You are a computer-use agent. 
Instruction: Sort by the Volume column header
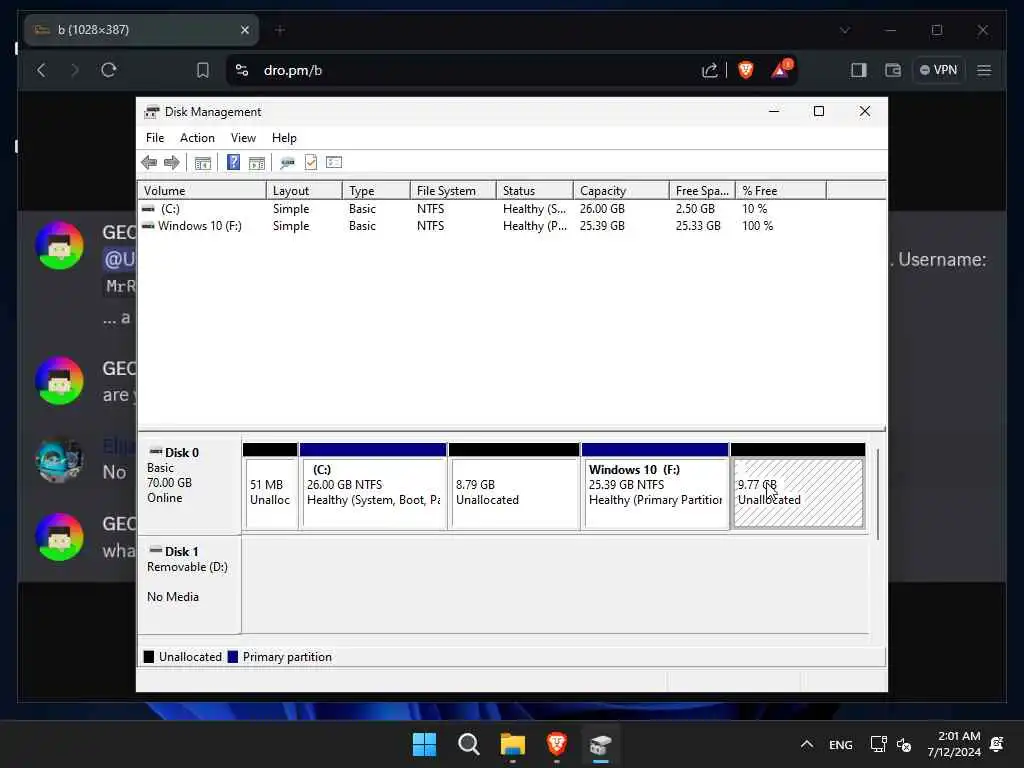[202, 191]
